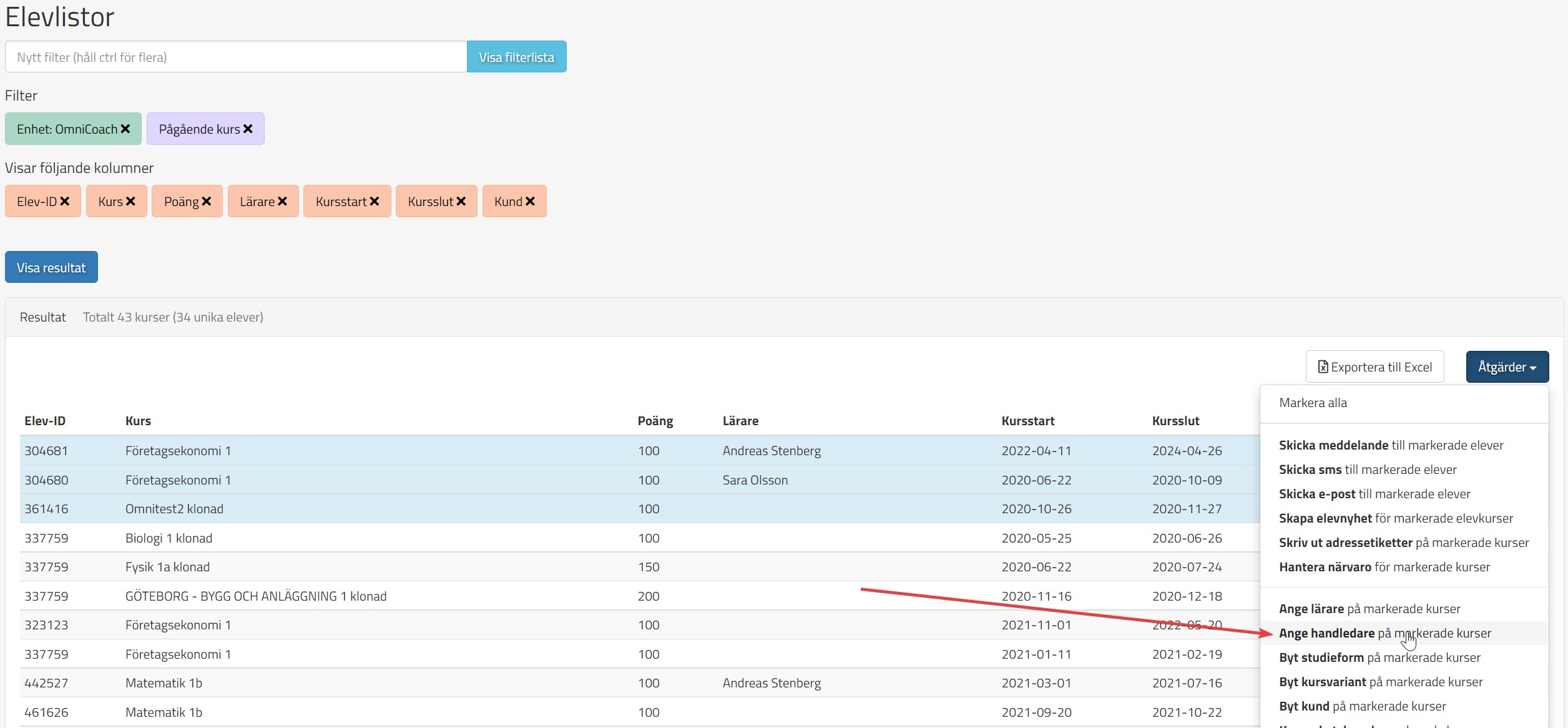This screenshot has height=728, width=1568.
Task: Remove the Kursslut column X icon
Action: (461, 202)
